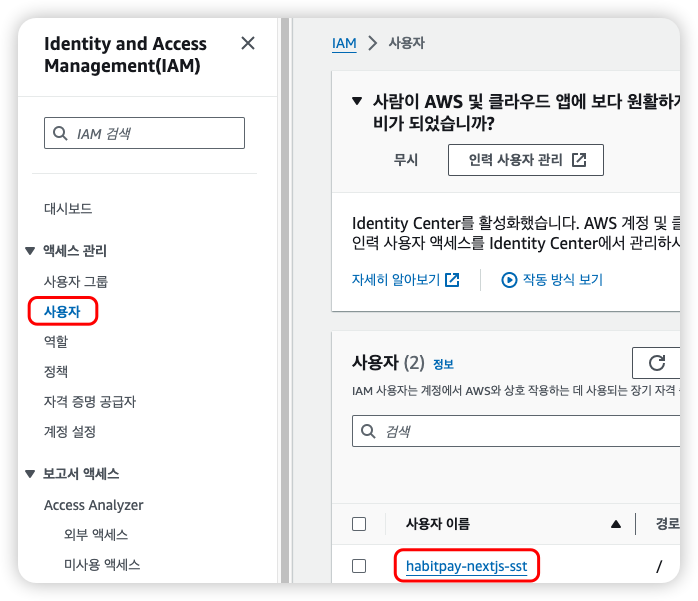Close the IAM sidebar with X icon

coord(248,43)
